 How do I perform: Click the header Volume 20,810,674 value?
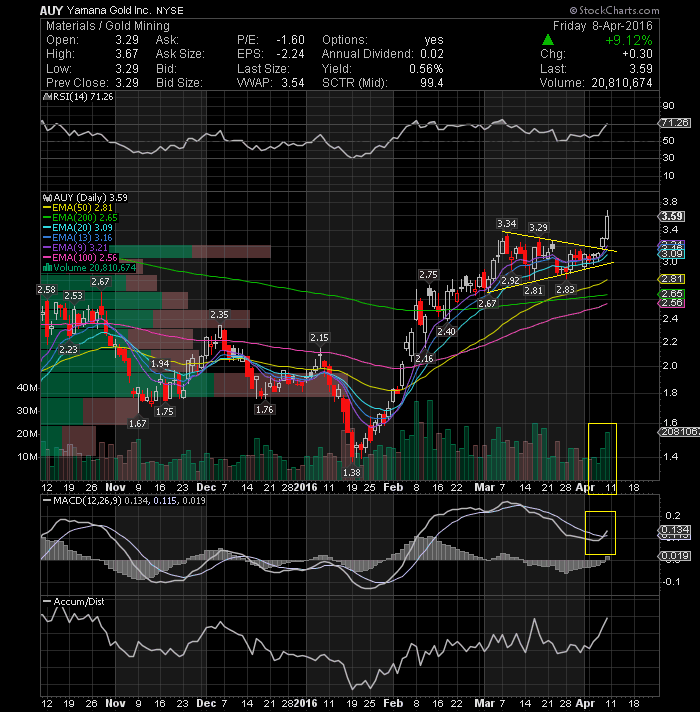621,83
